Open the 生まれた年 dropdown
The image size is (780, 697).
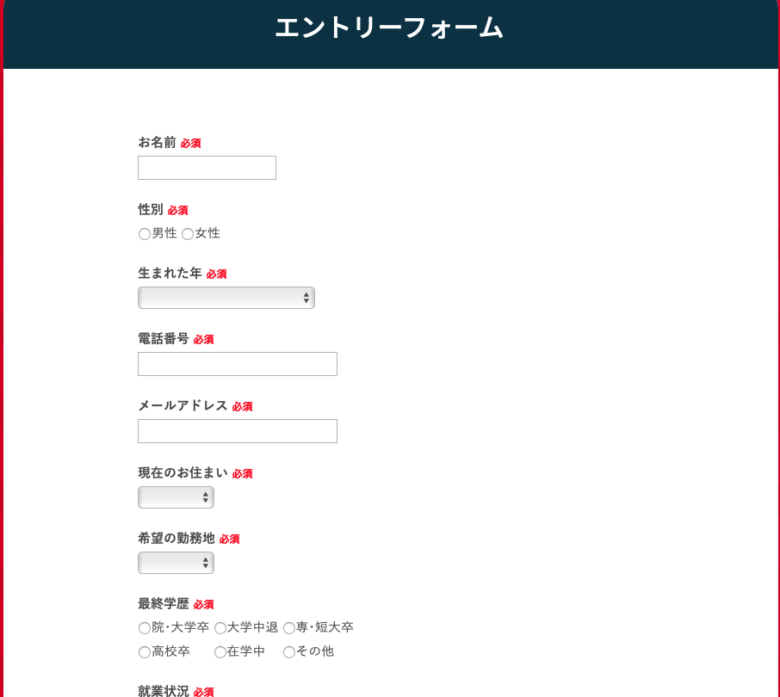(x=226, y=298)
